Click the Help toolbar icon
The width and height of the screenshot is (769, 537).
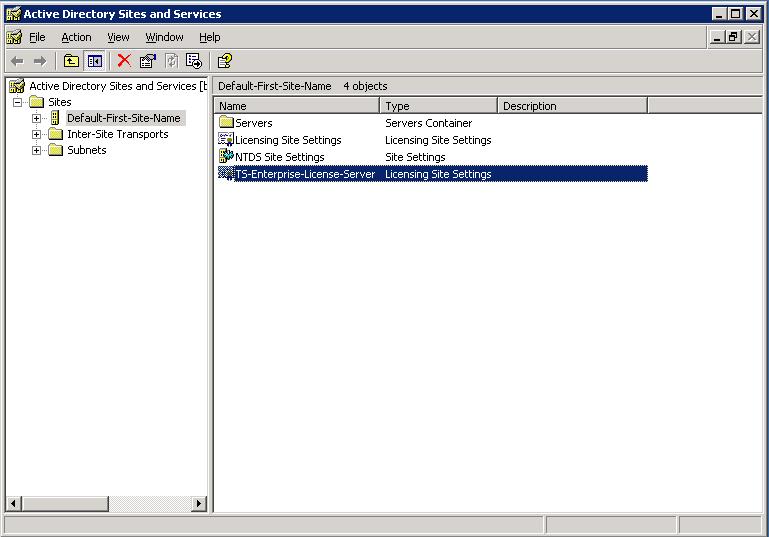[225, 61]
